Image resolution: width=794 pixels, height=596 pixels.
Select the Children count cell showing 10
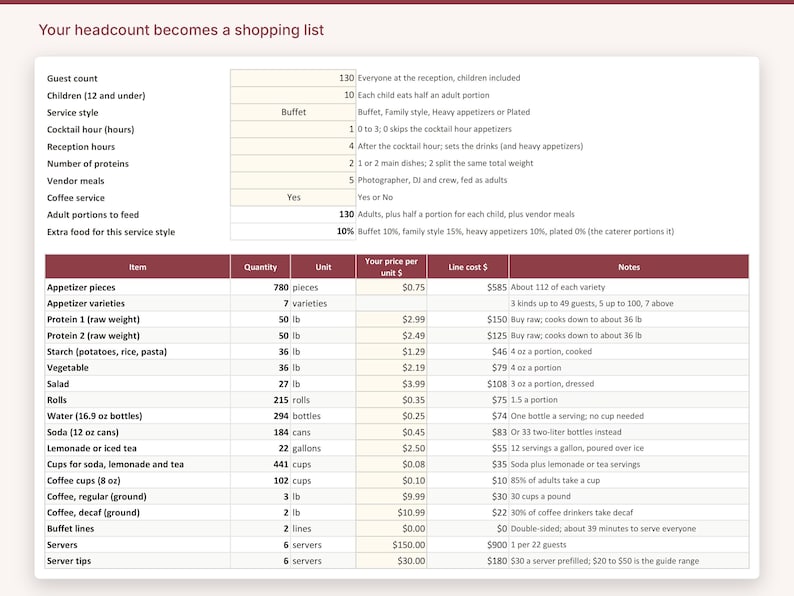coord(293,95)
